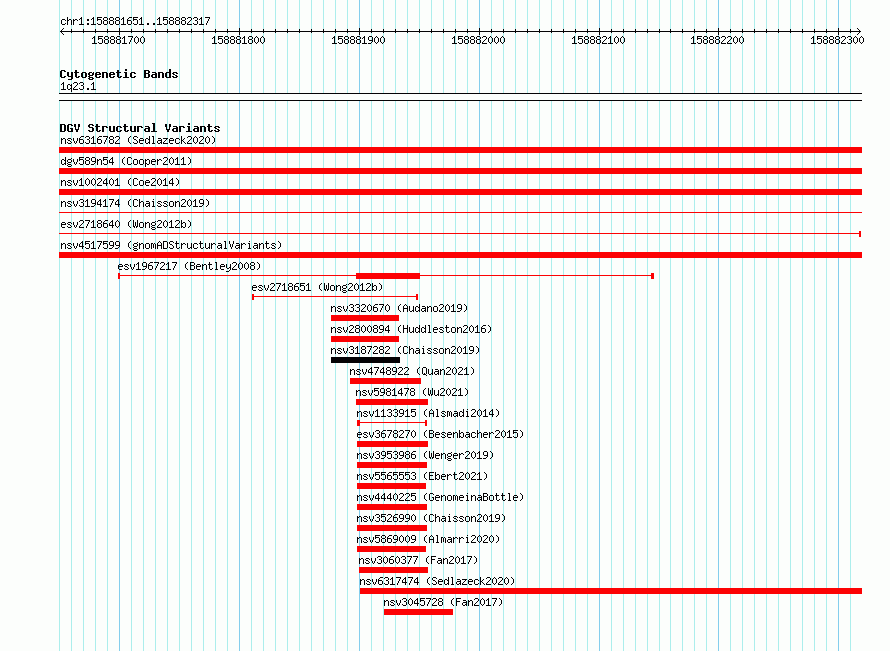Click red bar under nsv1002401 (Coe2014)
Screen dimensions: 890x651
coord(460,192)
